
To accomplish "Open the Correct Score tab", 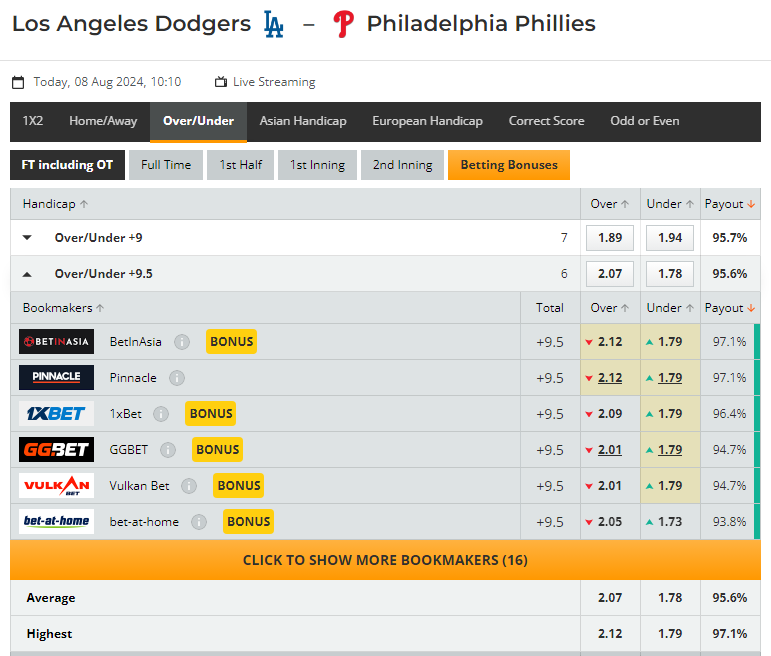I will point(546,121).
